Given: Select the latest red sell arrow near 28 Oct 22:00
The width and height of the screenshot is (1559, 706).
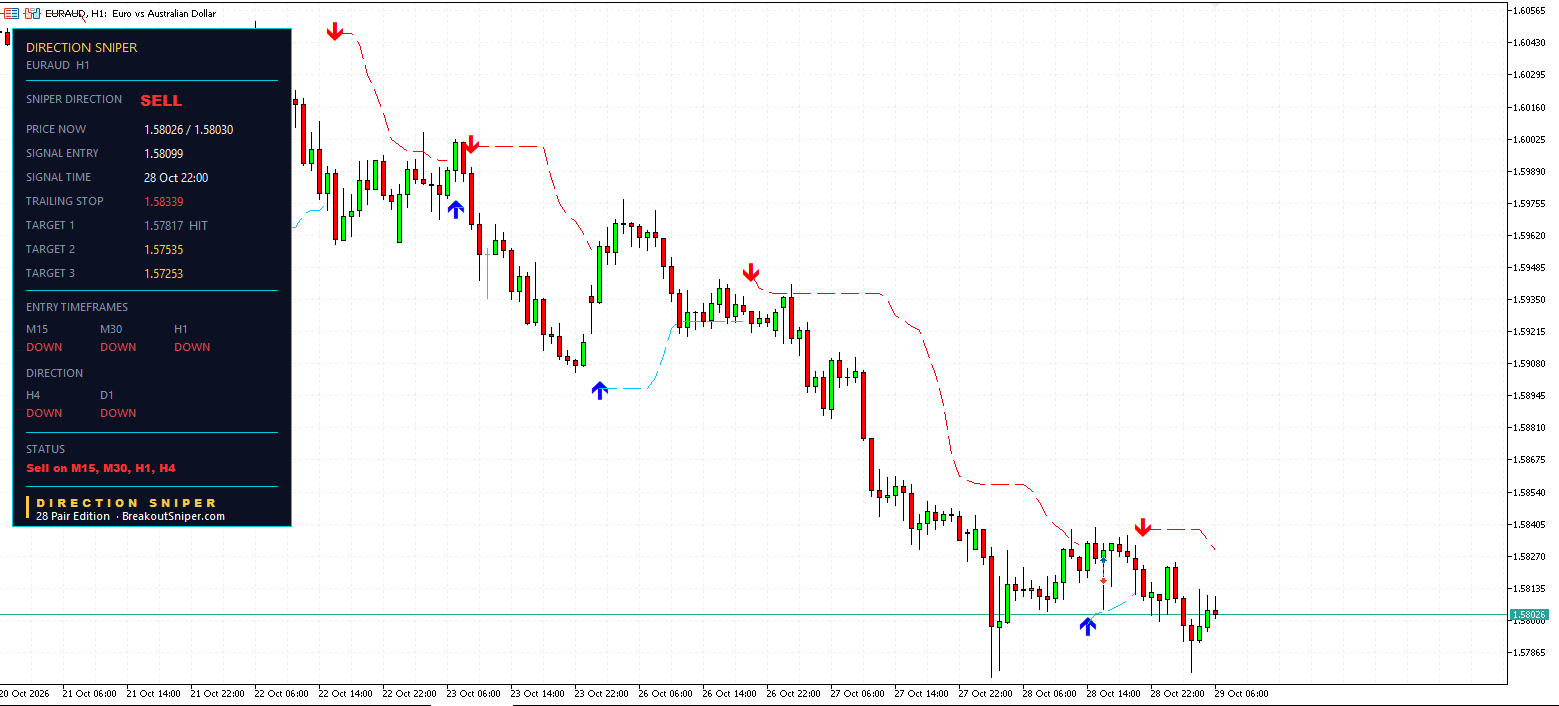Looking at the screenshot, I should tap(1143, 527).
